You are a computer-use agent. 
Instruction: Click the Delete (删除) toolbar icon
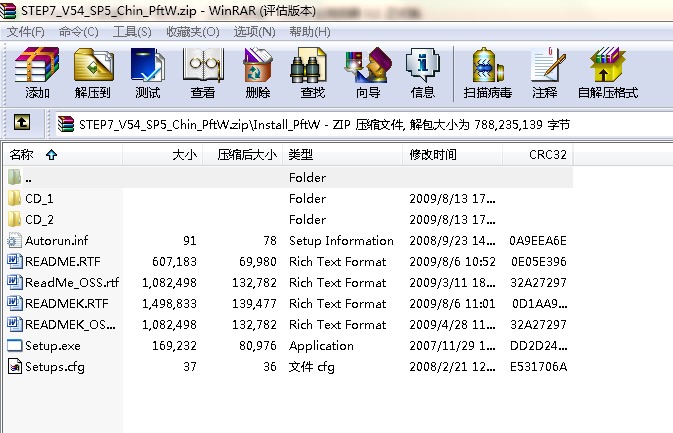pos(257,73)
